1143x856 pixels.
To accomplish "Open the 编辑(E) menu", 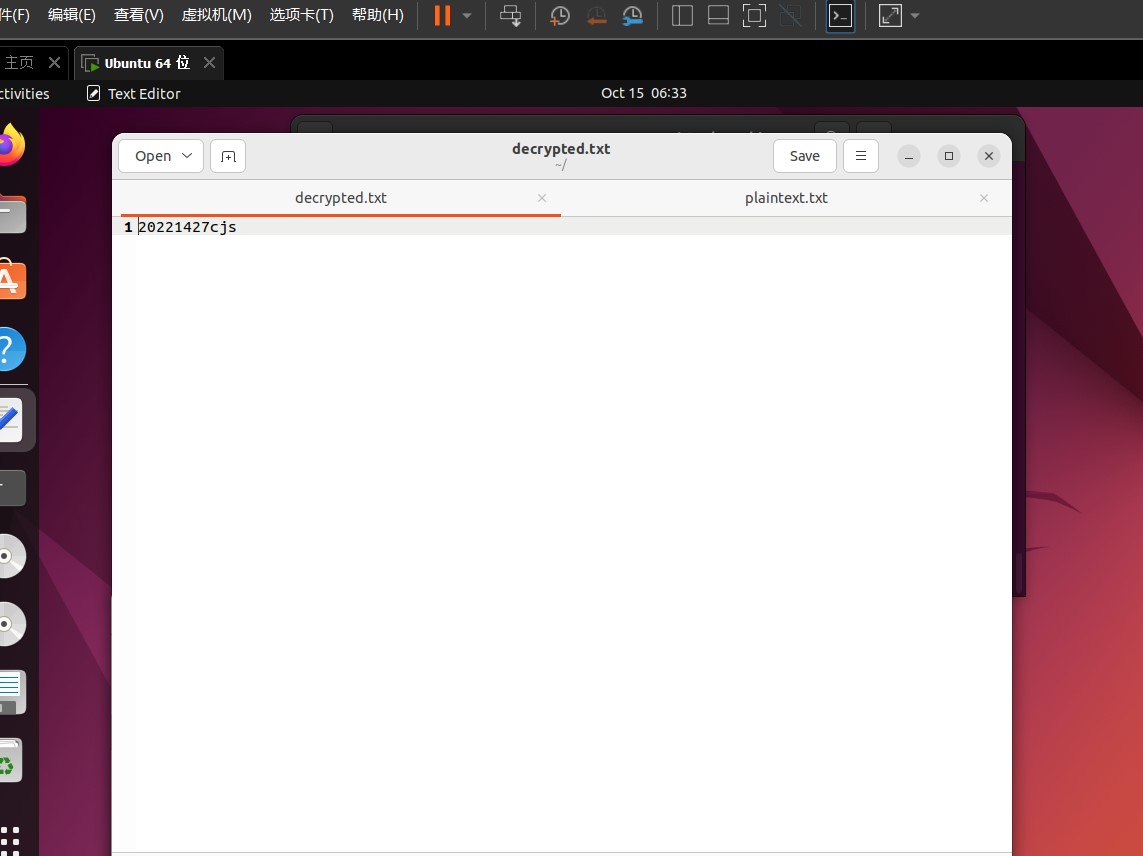I will (x=71, y=15).
